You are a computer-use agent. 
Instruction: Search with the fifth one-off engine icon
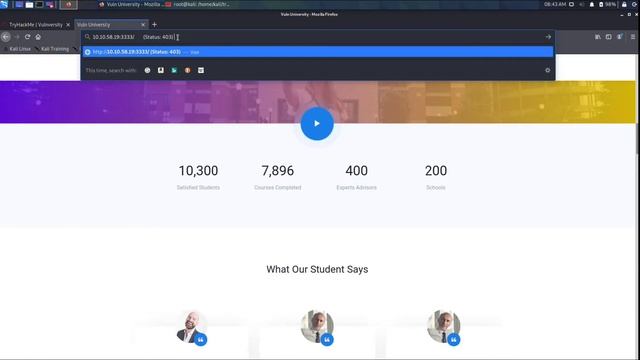pos(201,70)
